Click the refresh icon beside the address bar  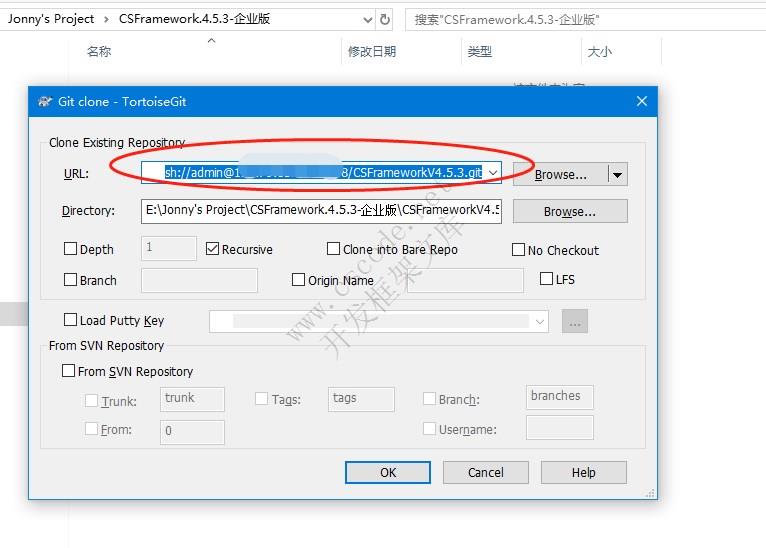(386, 19)
